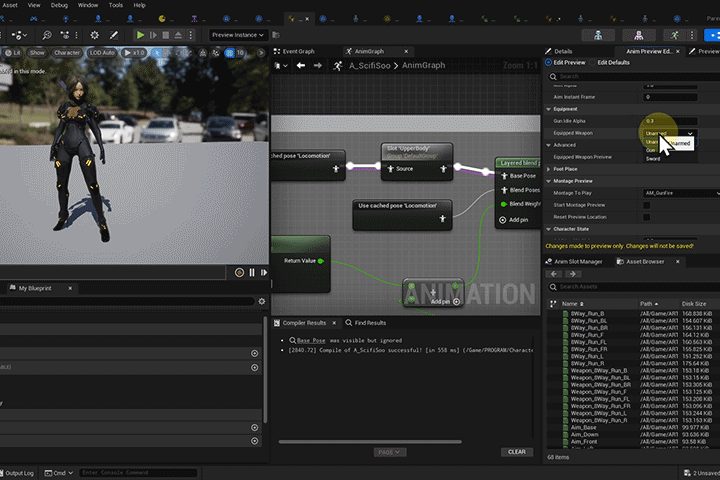Image resolution: width=720 pixels, height=480 pixels.
Task: Choose Sword in Equipped Weapon list
Action: coord(652,159)
